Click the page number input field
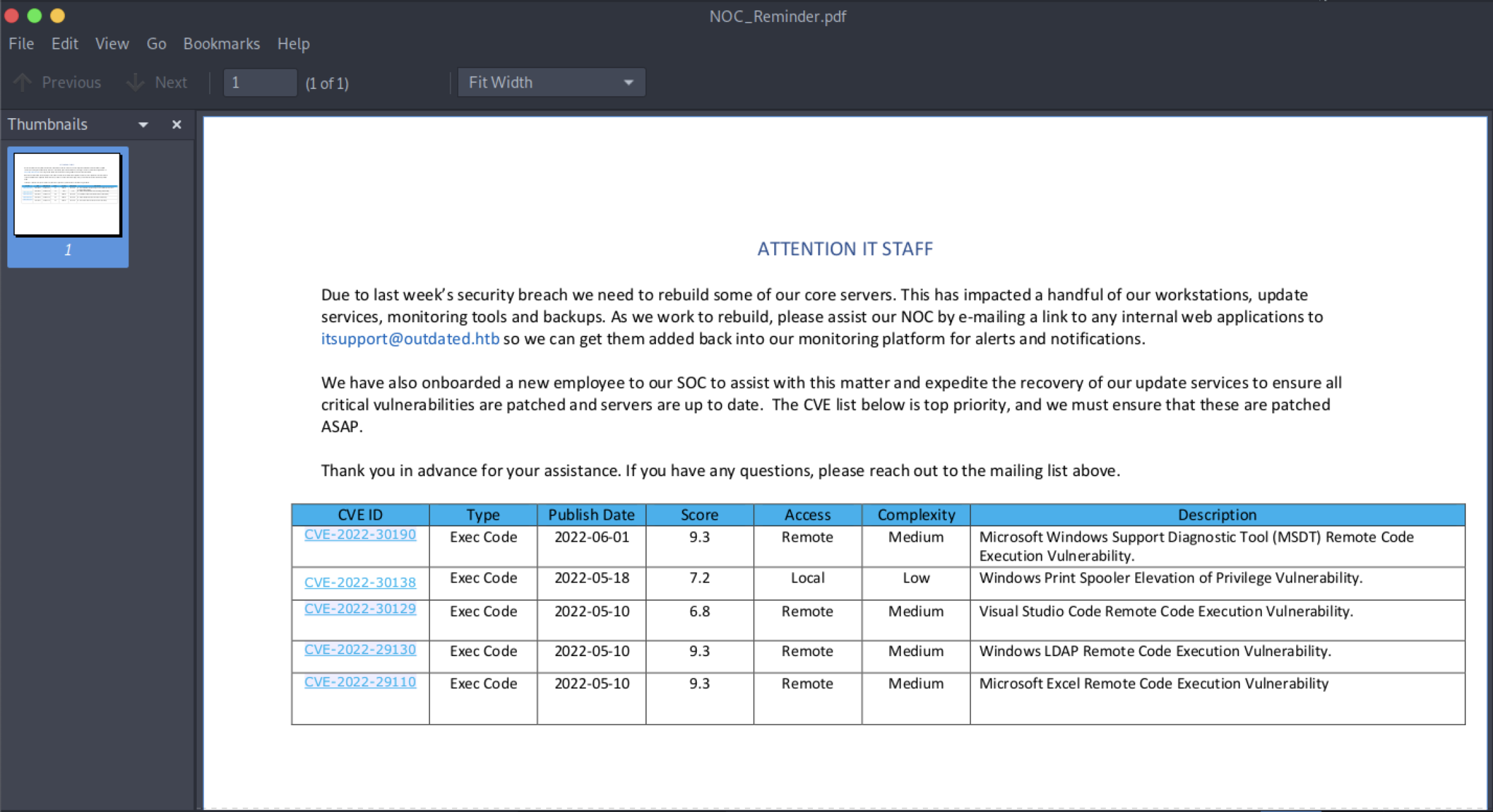Screen dimensions: 1493x812 tap(260, 82)
